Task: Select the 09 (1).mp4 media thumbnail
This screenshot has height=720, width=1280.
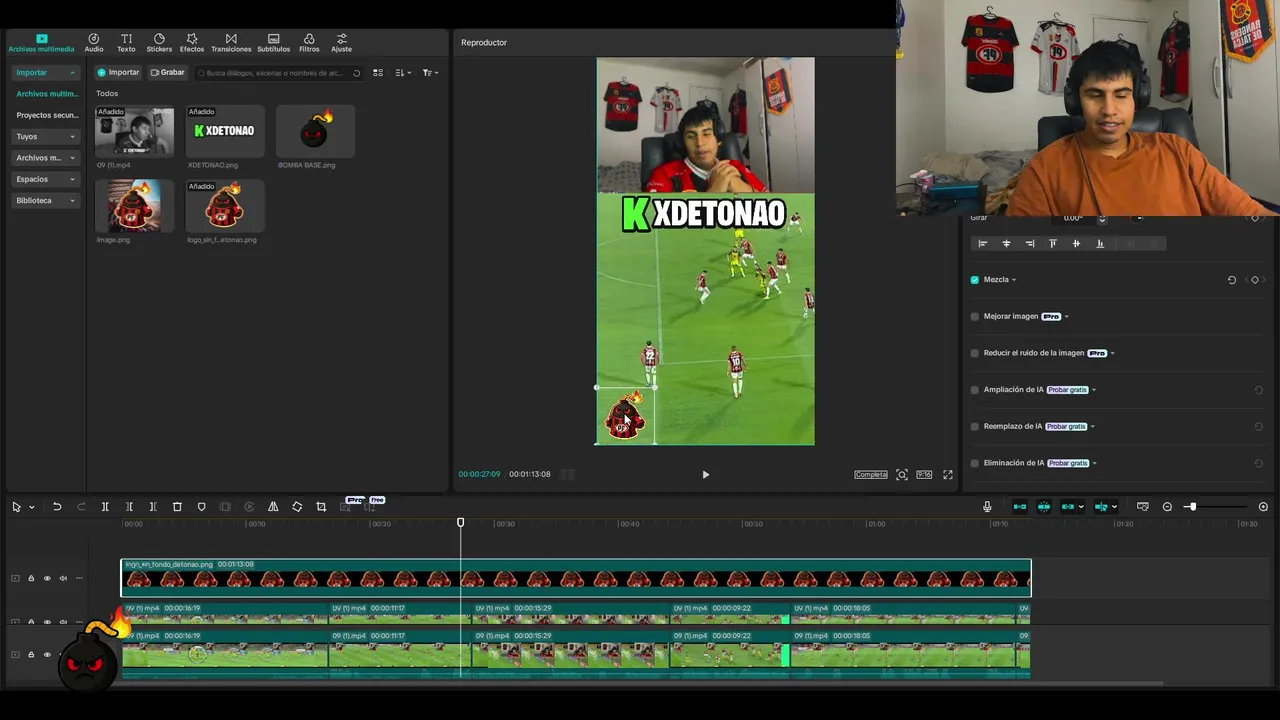Action: pyautogui.click(x=134, y=131)
